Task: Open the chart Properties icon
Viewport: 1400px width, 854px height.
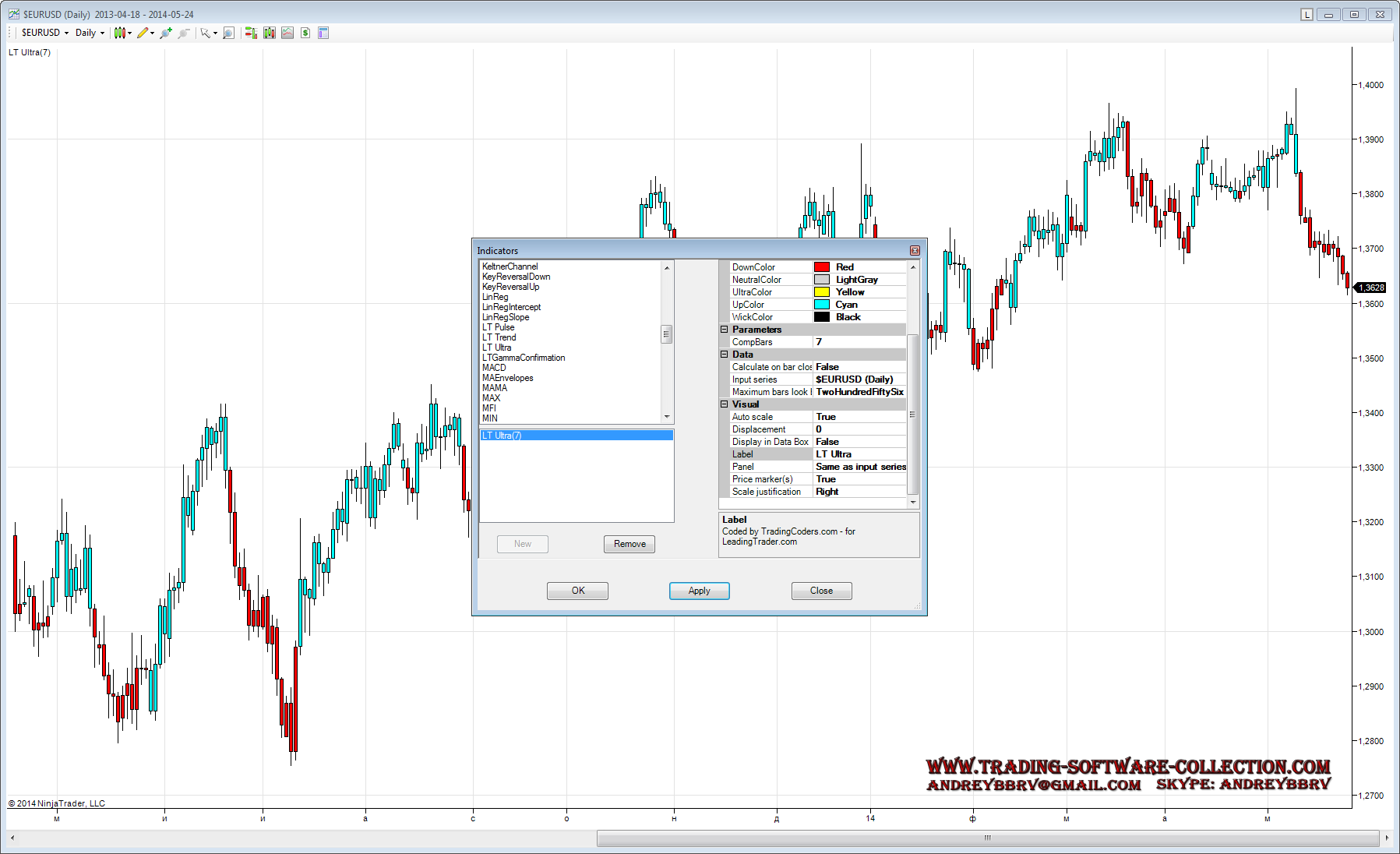Action: [323, 33]
